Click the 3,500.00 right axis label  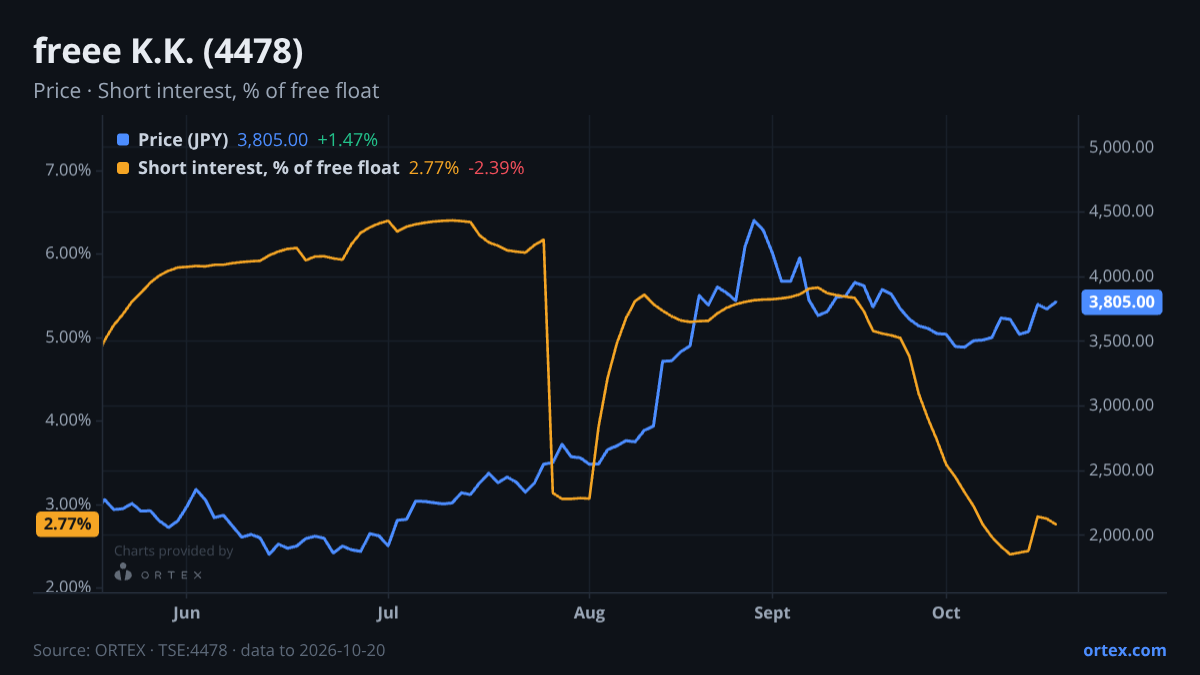click(1122, 341)
